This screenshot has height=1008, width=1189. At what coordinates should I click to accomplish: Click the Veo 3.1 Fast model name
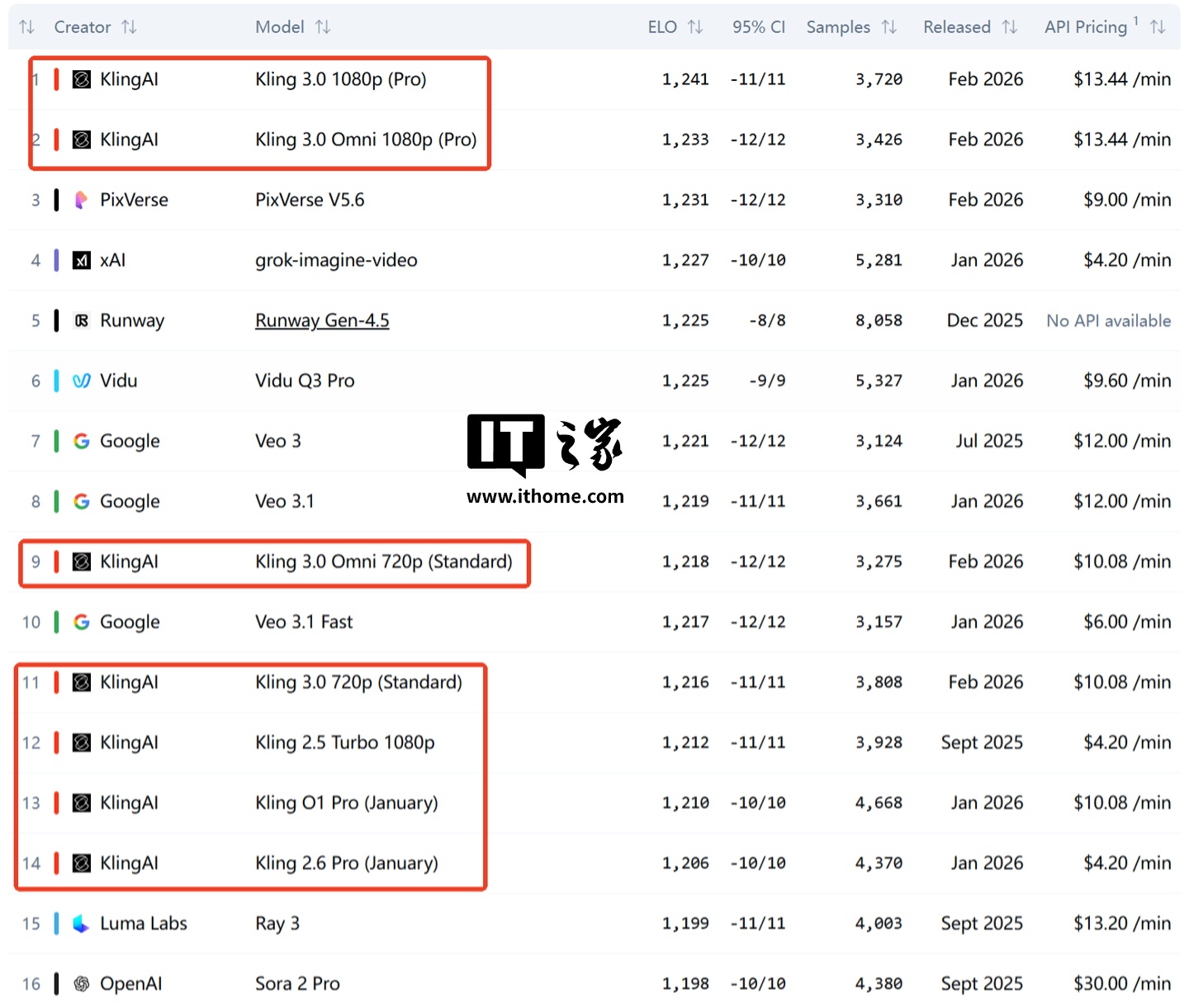pos(304,622)
